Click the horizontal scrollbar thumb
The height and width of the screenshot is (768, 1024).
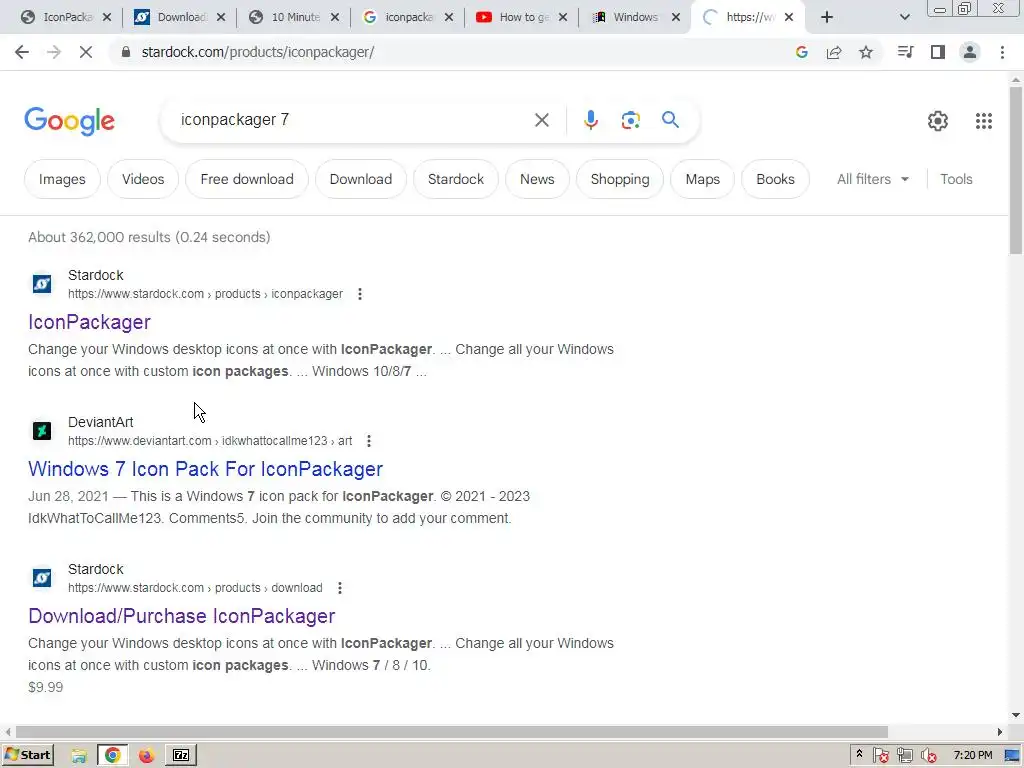click(x=451, y=731)
